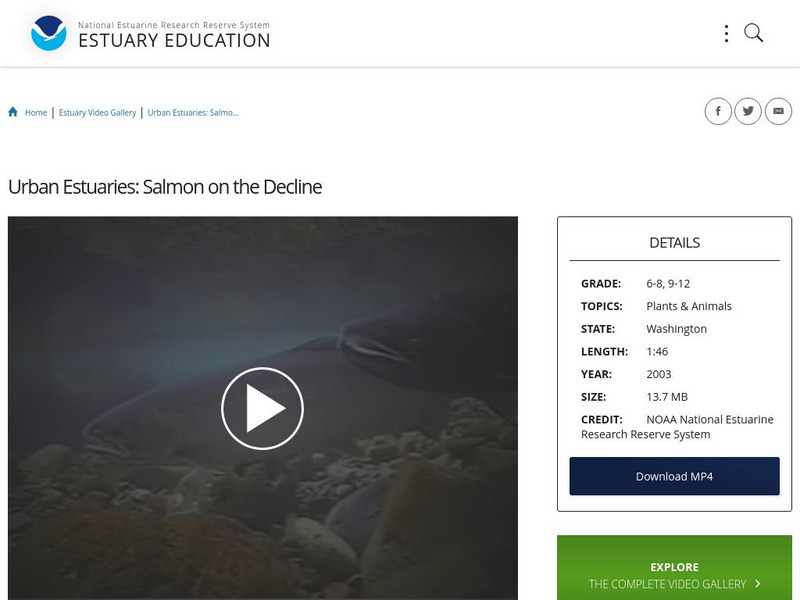Click the Download MP4 button
The width and height of the screenshot is (800, 600).
[x=674, y=476]
